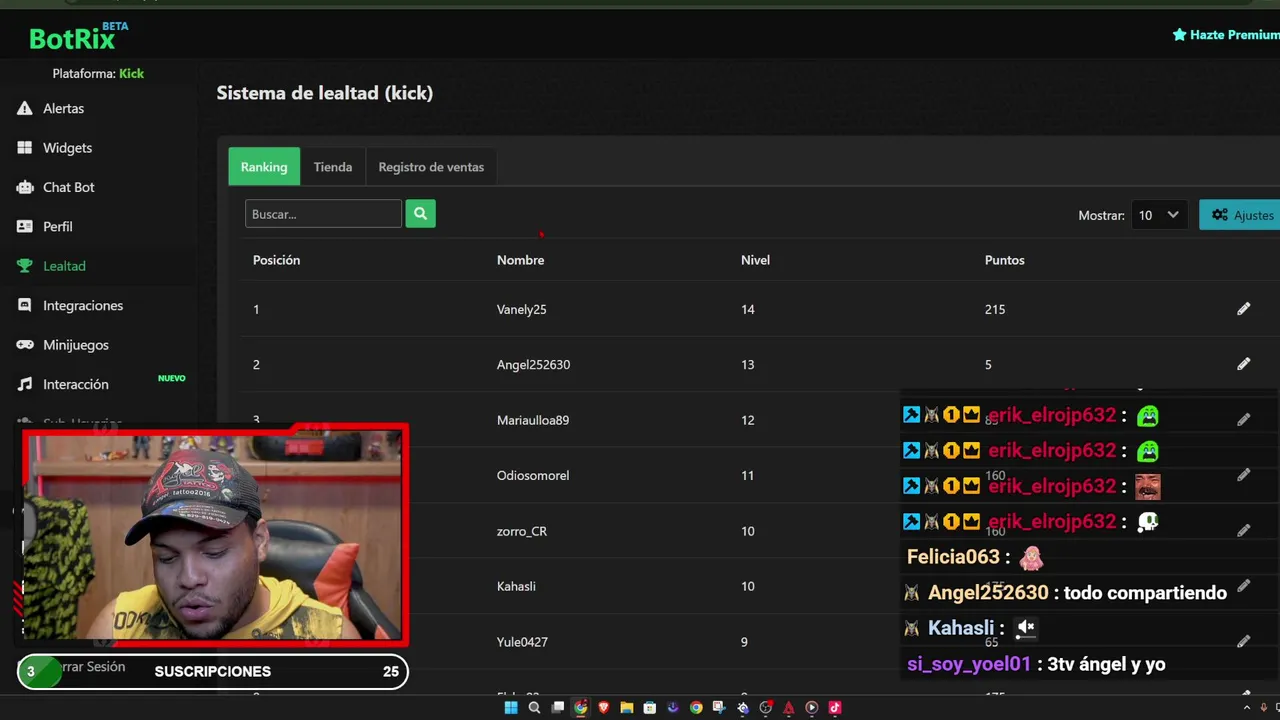
Task: Edit the Yule0427 ranking entry
Action: 1243,642
